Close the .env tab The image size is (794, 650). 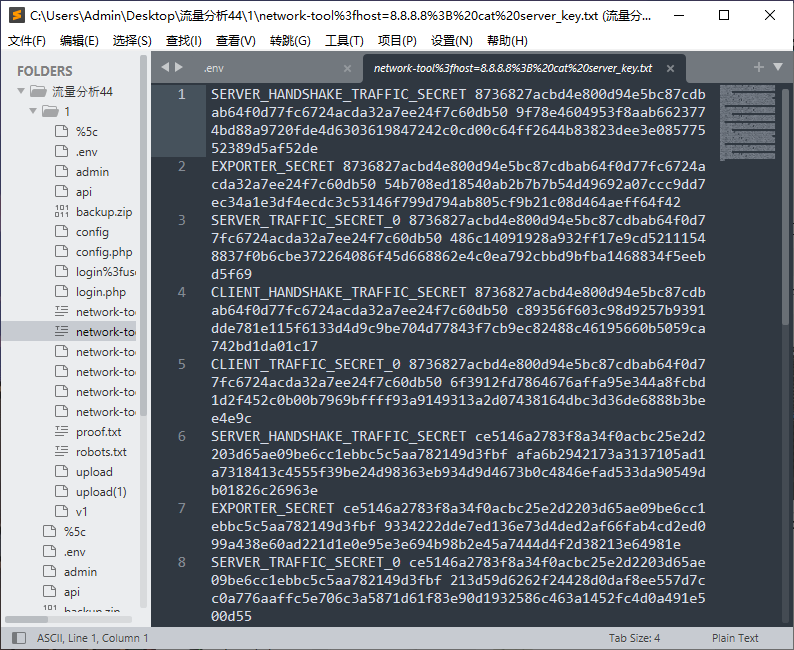tap(347, 68)
